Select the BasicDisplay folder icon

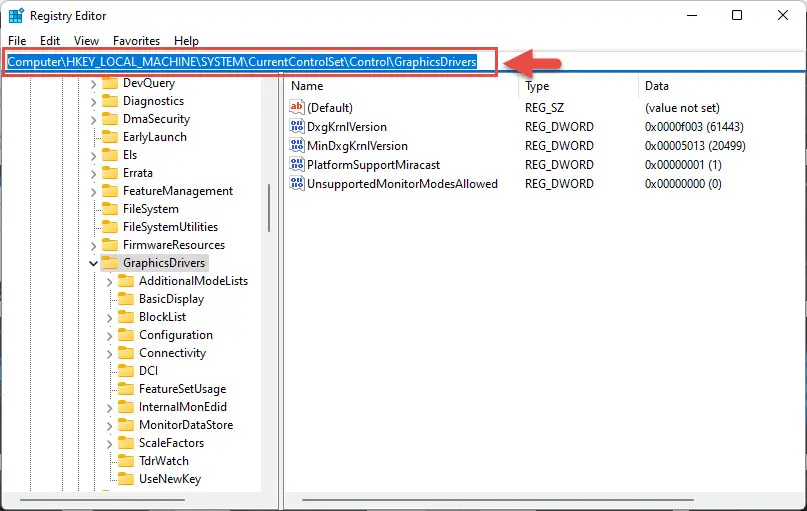click(x=126, y=299)
